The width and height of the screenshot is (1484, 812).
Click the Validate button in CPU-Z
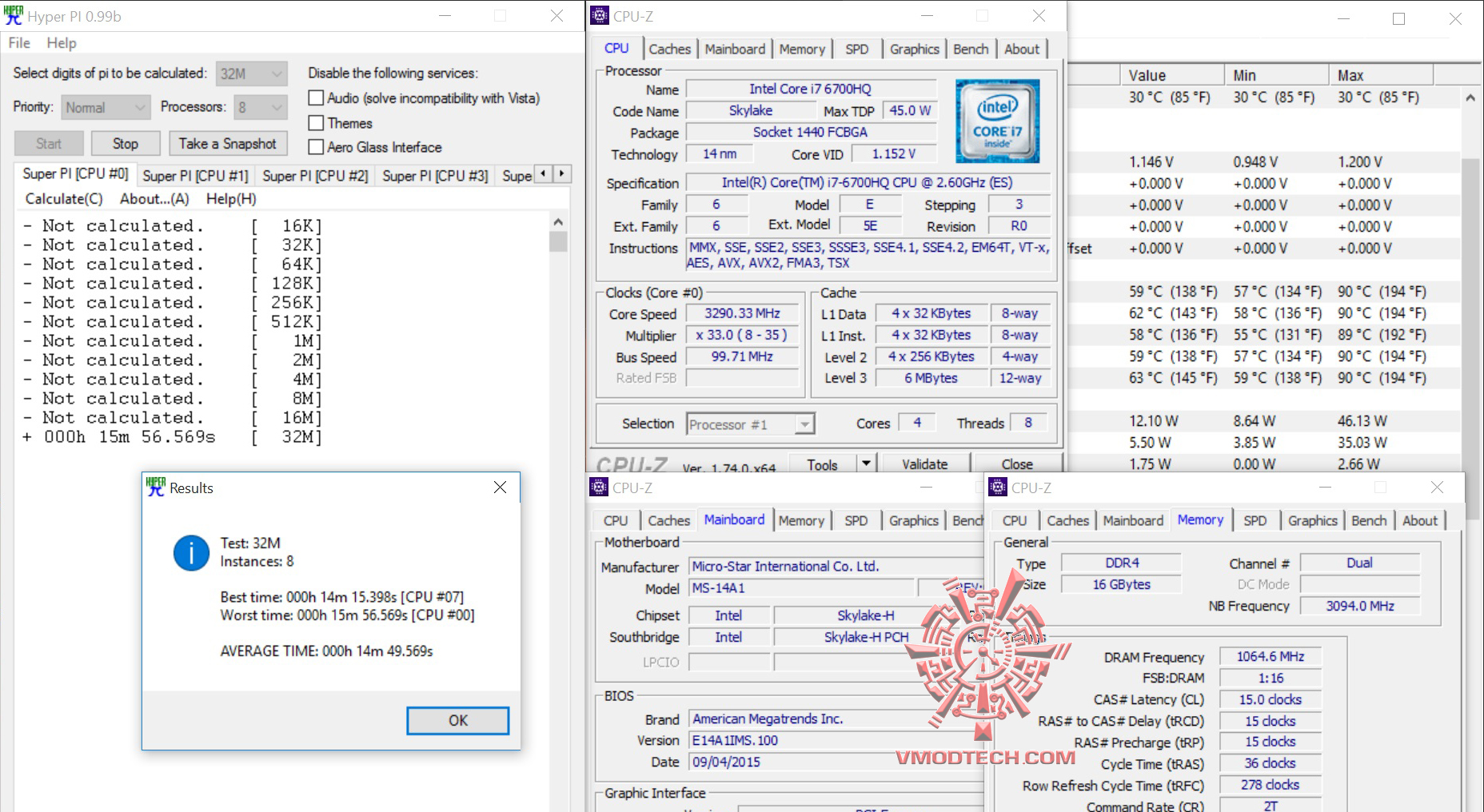[x=924, y=464]
